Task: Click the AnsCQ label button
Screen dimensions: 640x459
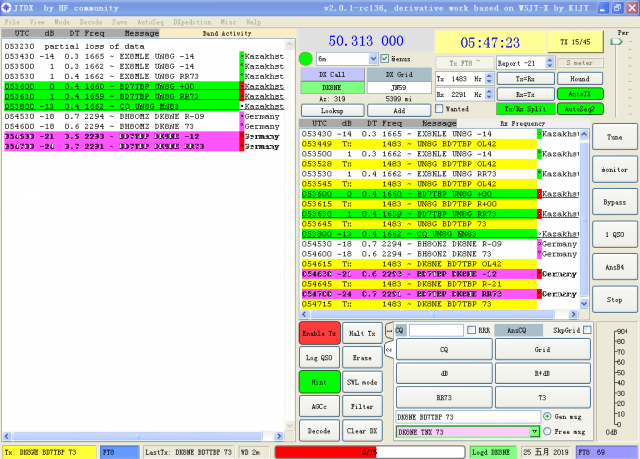Action: tap(518, 330)
